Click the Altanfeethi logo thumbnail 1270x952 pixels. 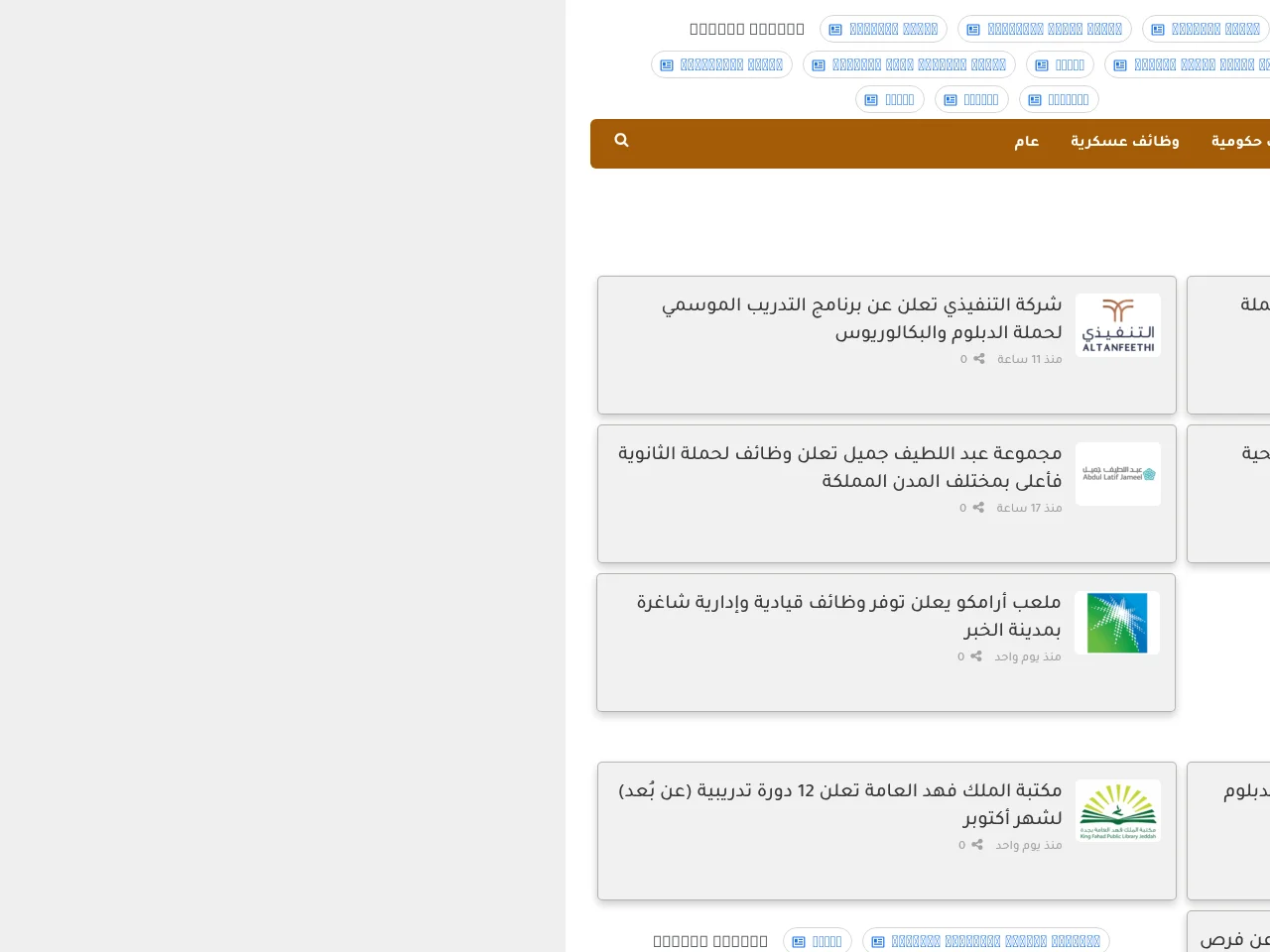(1118, 325)
